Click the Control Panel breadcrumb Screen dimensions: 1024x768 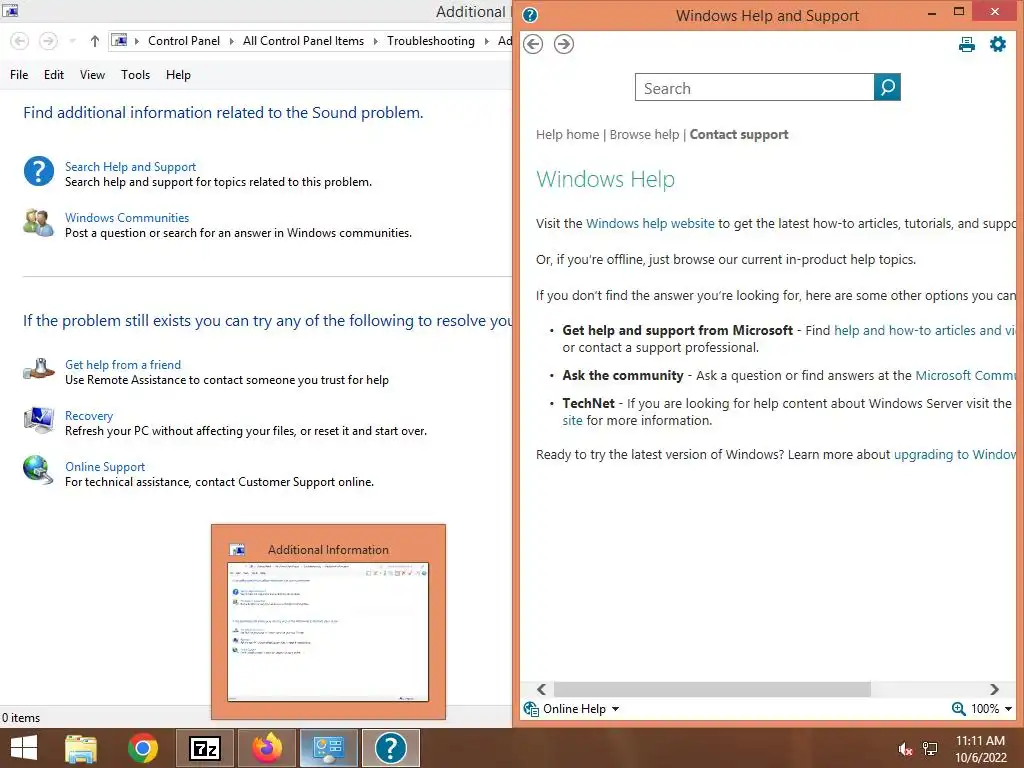point(184,41)
